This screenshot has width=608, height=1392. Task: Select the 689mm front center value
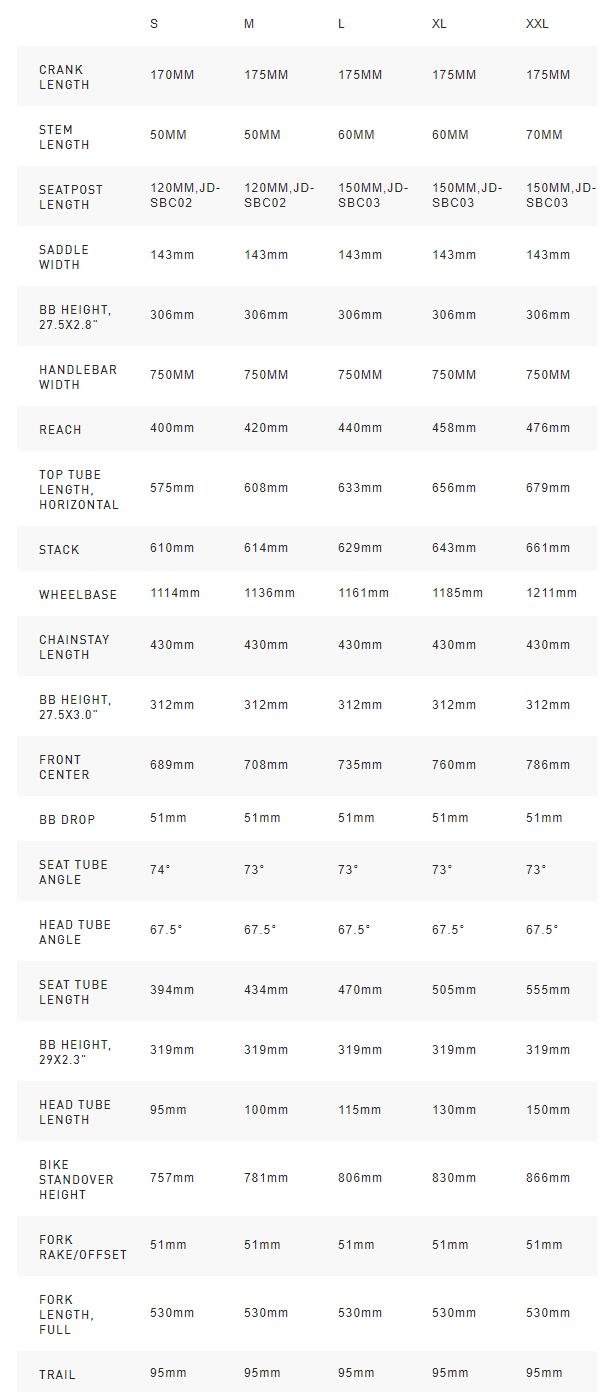pyautogui.click(x=172, y=765)
